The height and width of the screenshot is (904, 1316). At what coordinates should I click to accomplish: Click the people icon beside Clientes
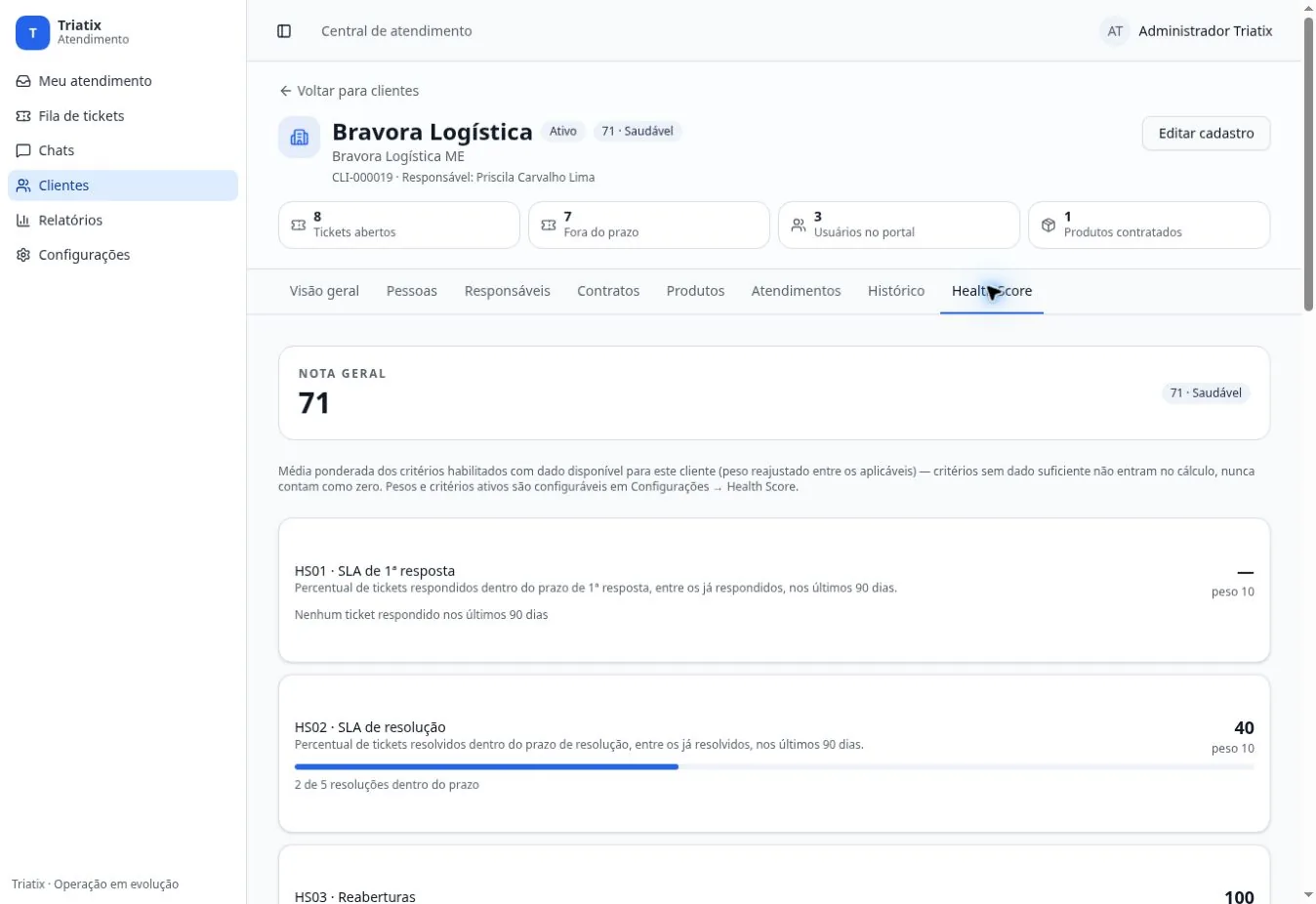pyautogui.click(x=23, y=185)
